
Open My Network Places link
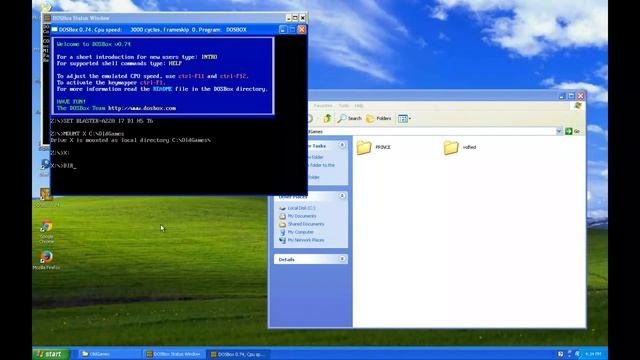click(x=302, y=240)
